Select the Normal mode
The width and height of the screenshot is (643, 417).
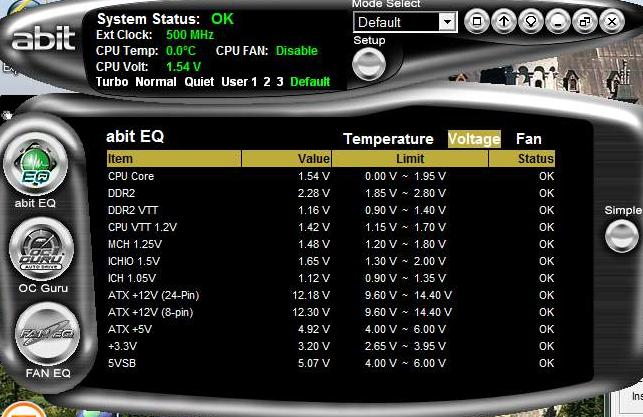tap(156, 82)
